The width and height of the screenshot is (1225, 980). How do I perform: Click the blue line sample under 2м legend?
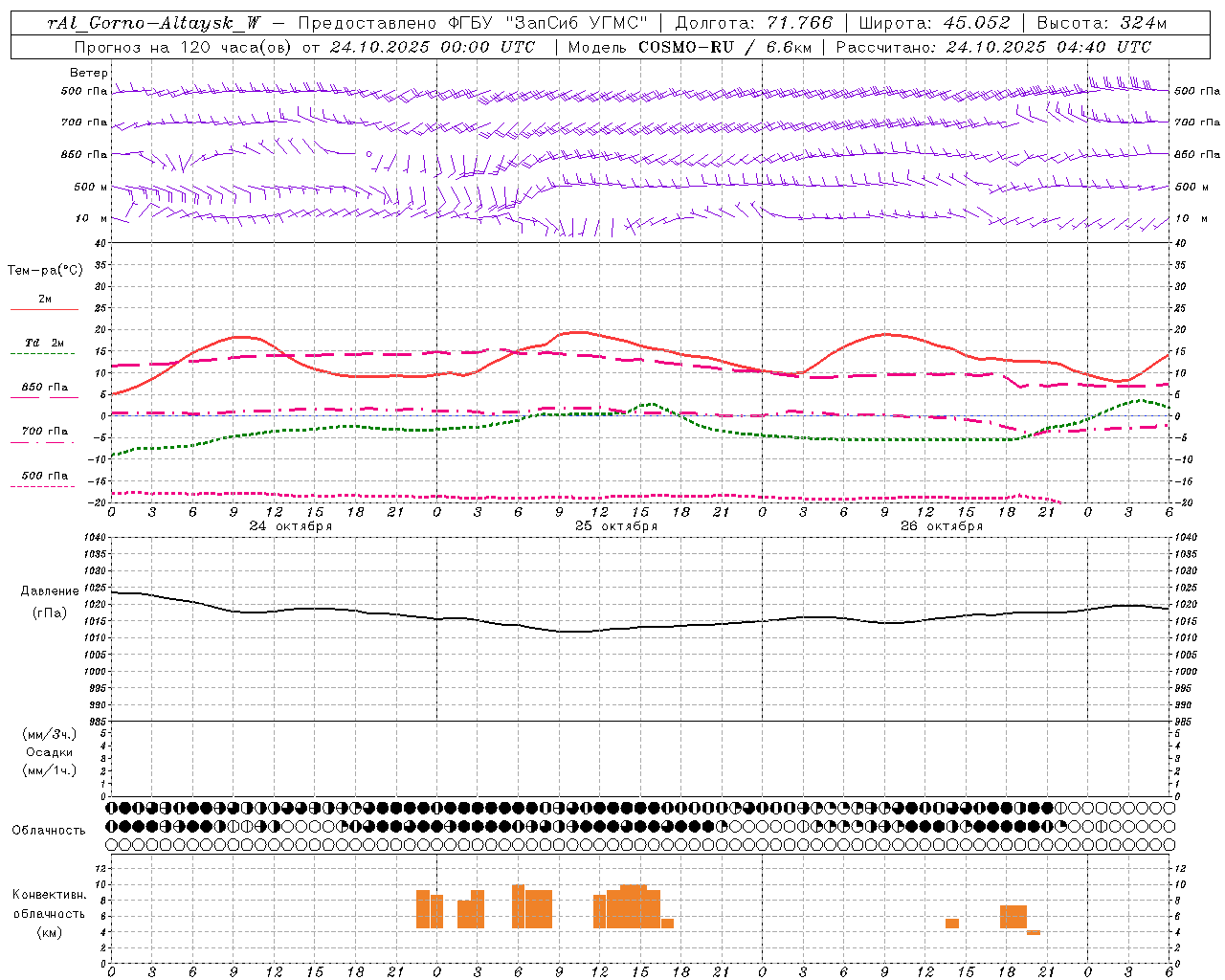44,310
